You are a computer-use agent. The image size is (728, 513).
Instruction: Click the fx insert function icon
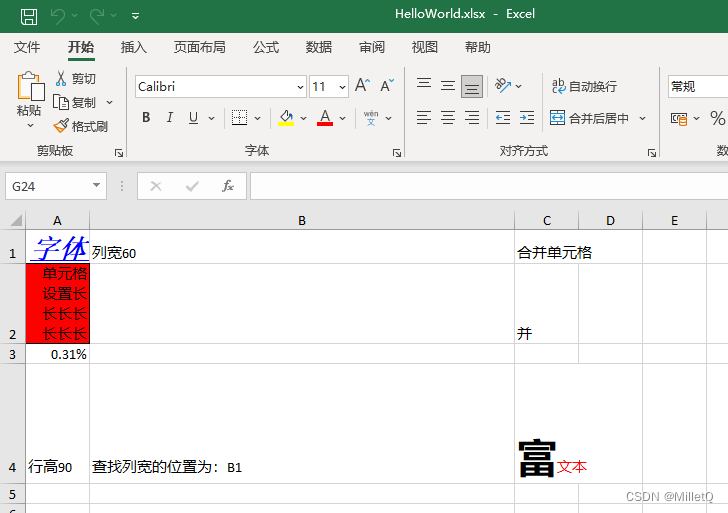click(228, 186)
